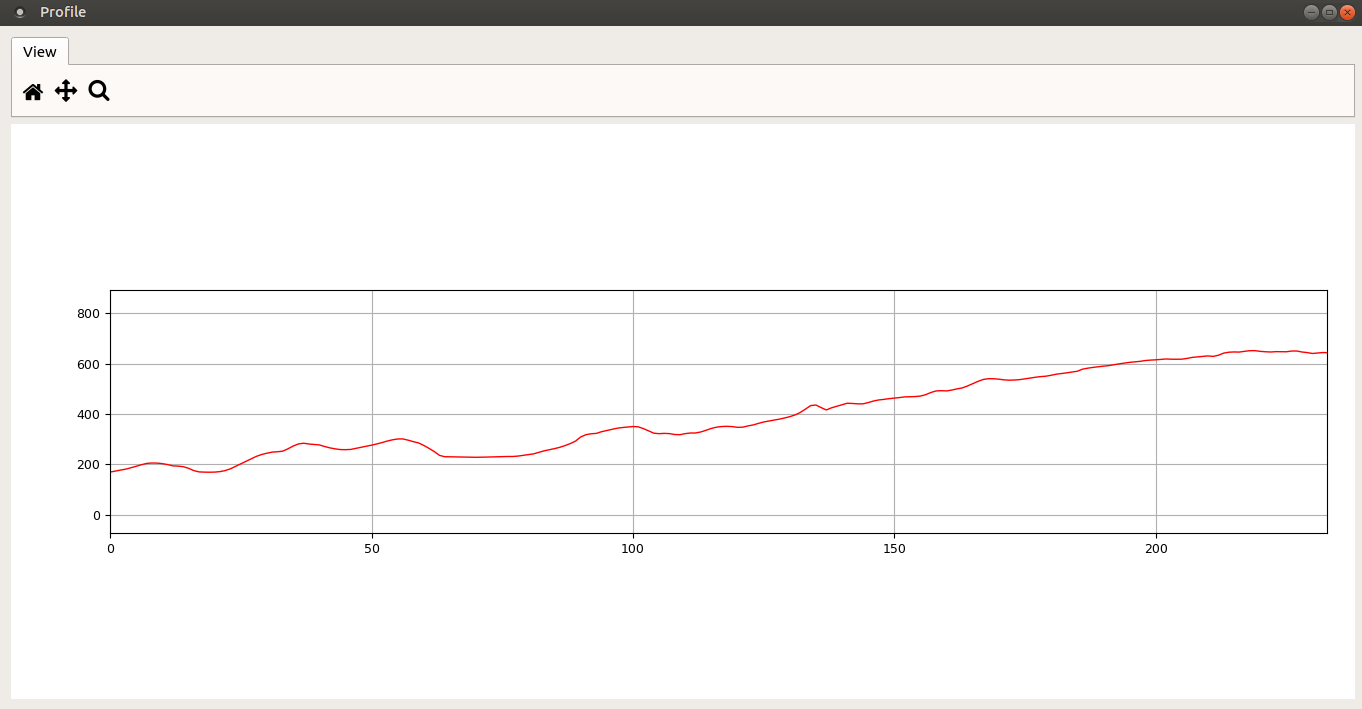Close the Profile window
This screenshot has width=1362, height=709.
point(1347,12)
